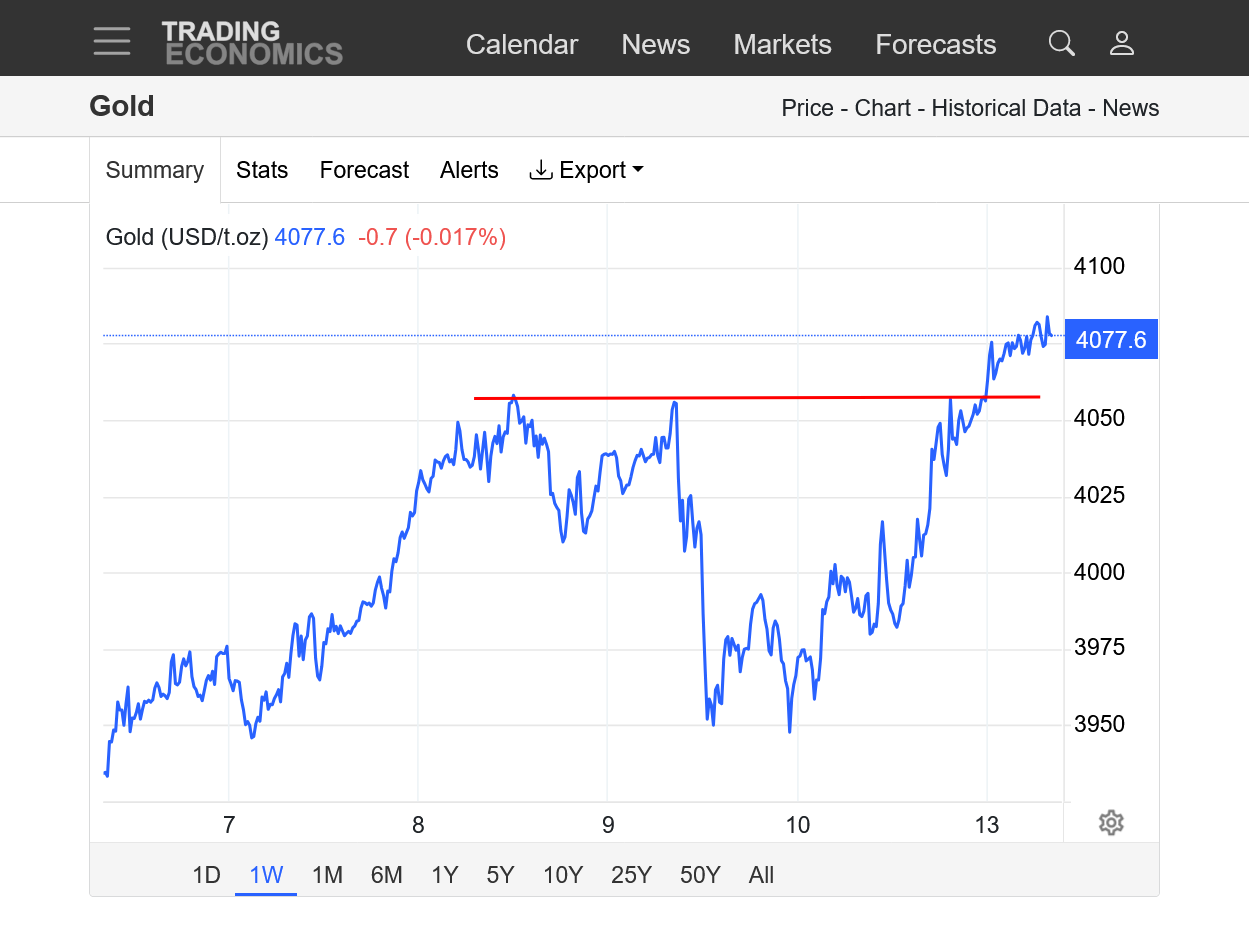Viewport: 1249px width, 933px height.
Task: Click the 4077.6 current price label
Action: coord(1111,340)
